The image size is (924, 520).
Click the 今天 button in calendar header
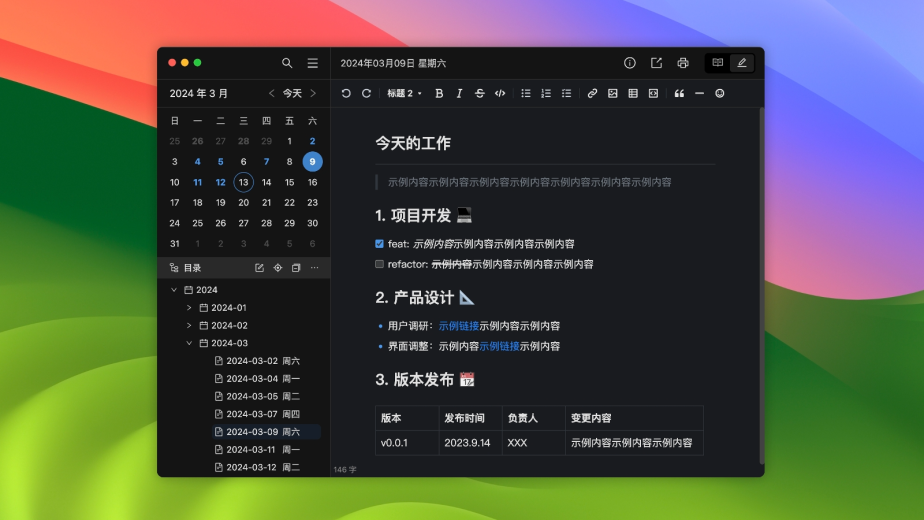coord(292,93)
